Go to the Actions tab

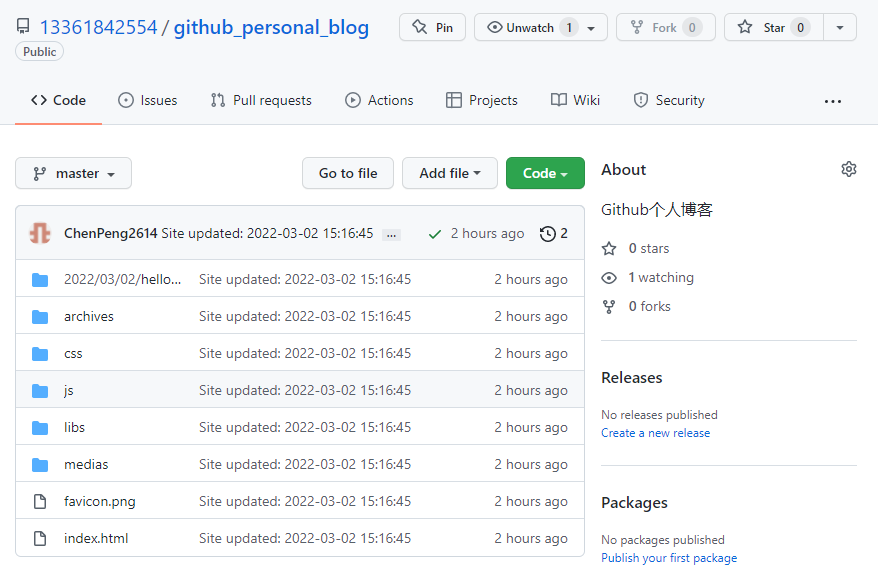click(x=379, y=100)
